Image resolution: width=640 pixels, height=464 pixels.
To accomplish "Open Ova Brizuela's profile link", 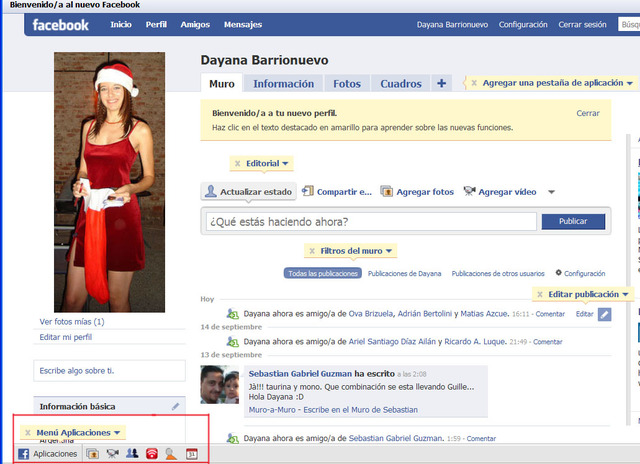I will pyautogui.click(x=371, y=314).
